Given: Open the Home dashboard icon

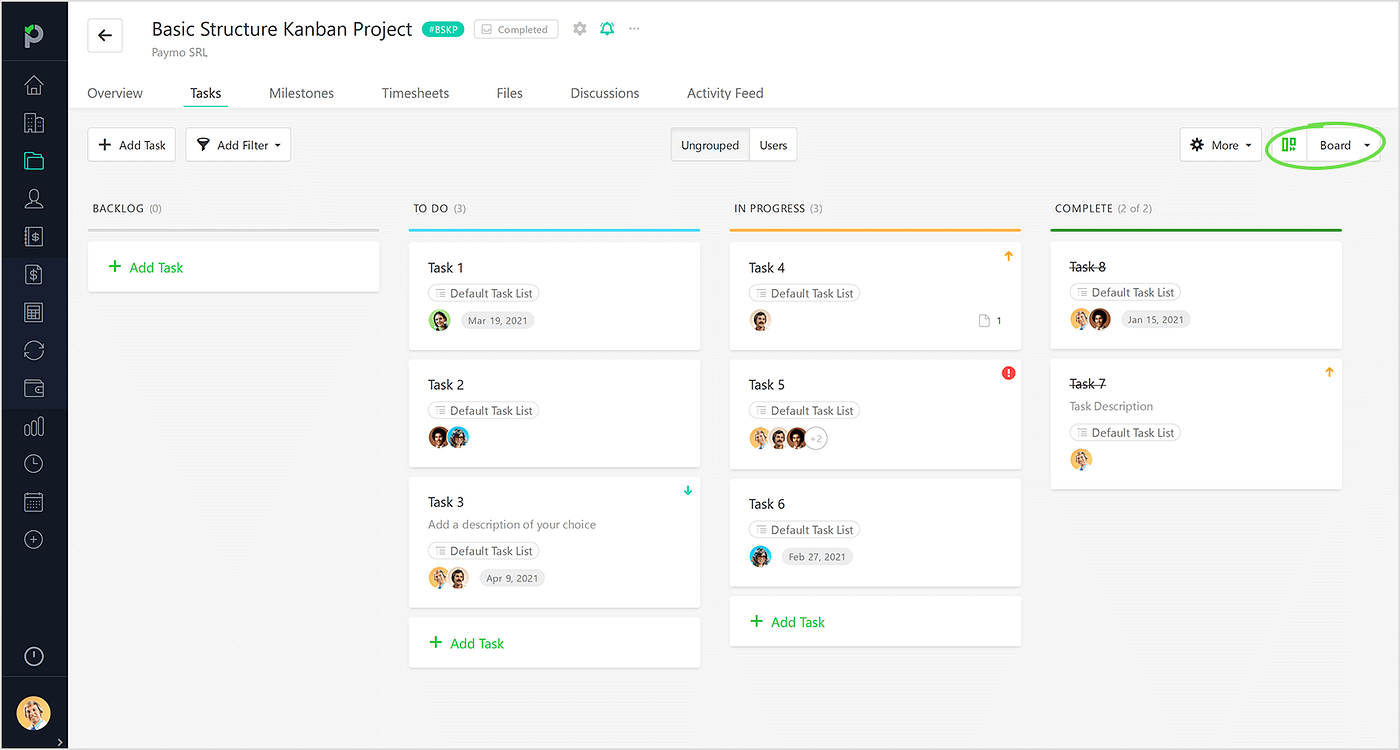Looking at the screenshot, I should (34, 86).
